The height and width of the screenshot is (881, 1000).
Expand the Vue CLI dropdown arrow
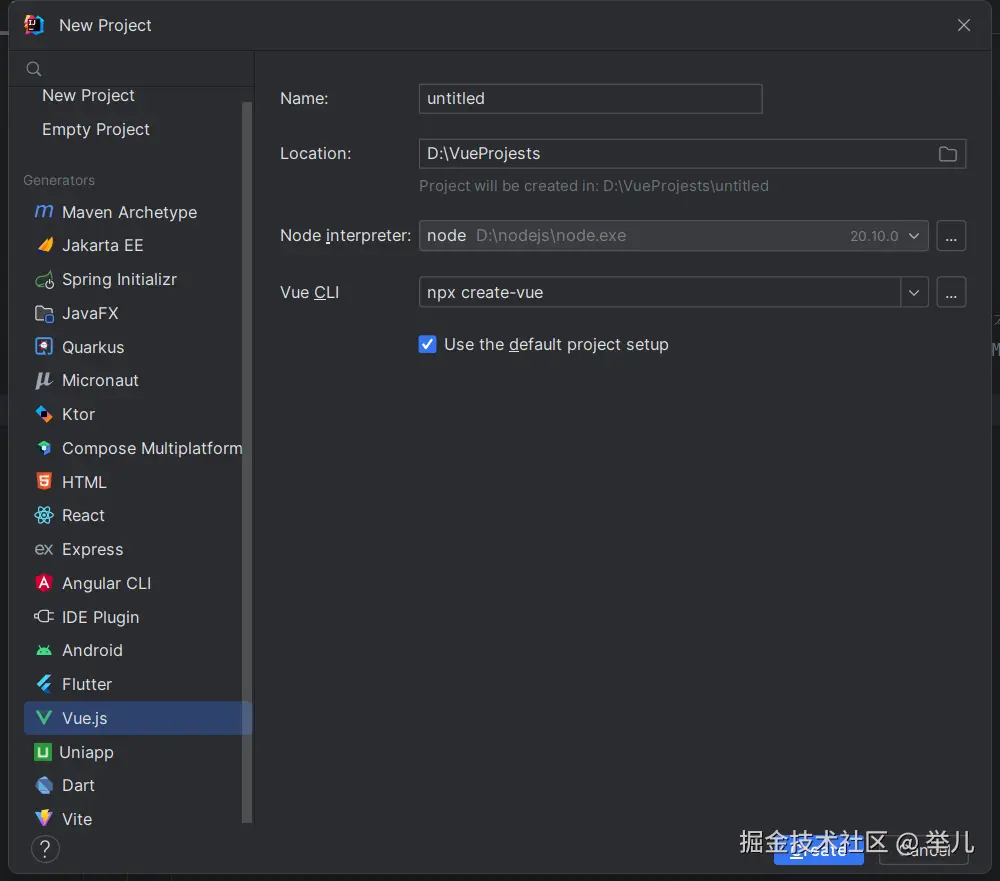coord(914,292)
